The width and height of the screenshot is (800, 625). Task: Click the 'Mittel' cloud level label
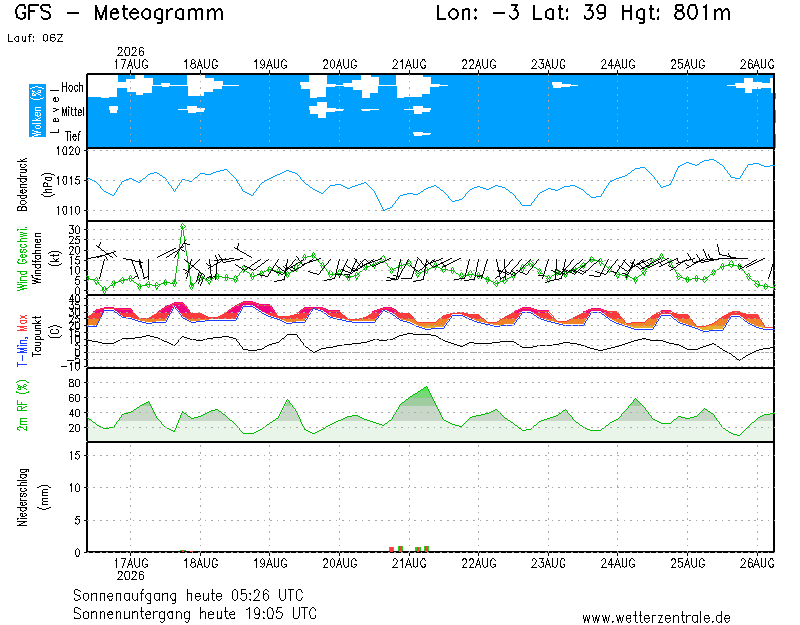[73, 112]
